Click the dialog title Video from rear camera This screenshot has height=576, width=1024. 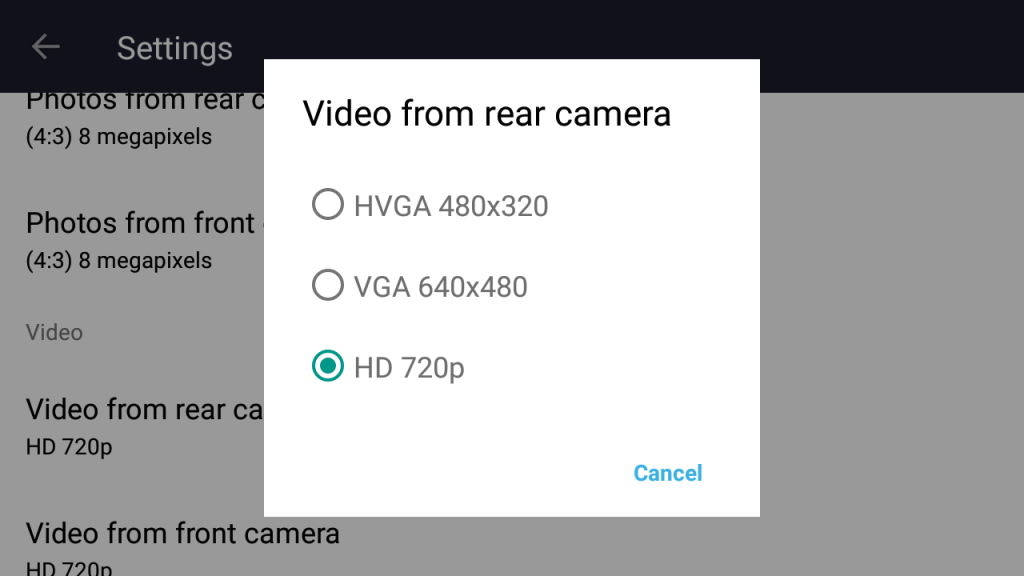click(x=486, y=113)
